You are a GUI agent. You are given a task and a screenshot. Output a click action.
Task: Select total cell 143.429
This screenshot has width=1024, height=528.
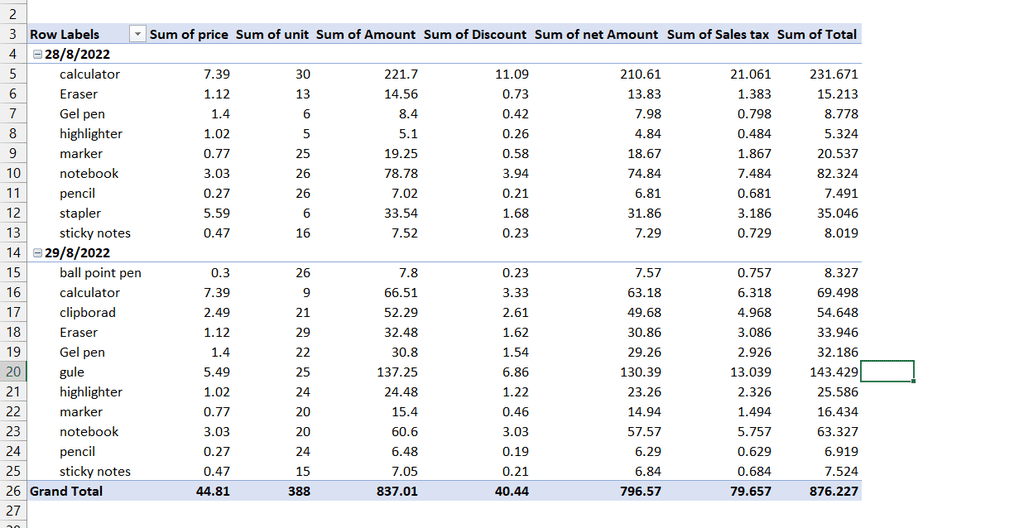point(834,372)
